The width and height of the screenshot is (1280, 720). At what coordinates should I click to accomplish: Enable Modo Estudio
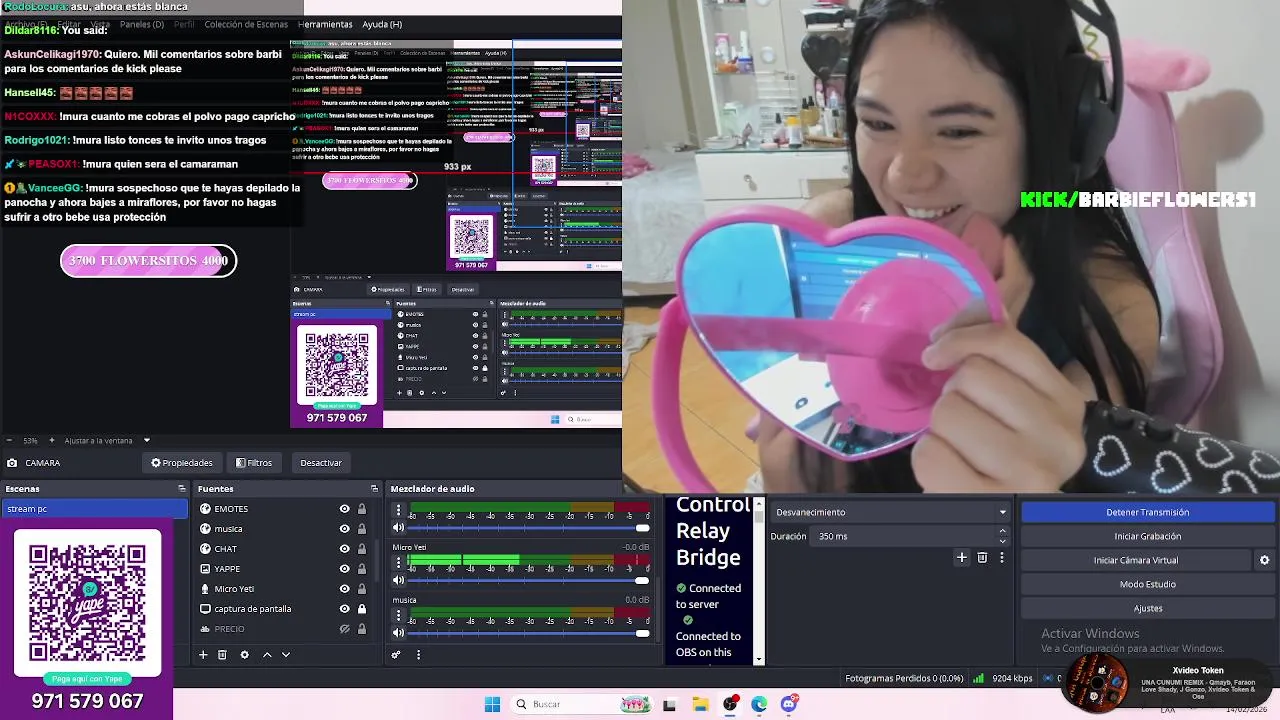[1147, 584]
